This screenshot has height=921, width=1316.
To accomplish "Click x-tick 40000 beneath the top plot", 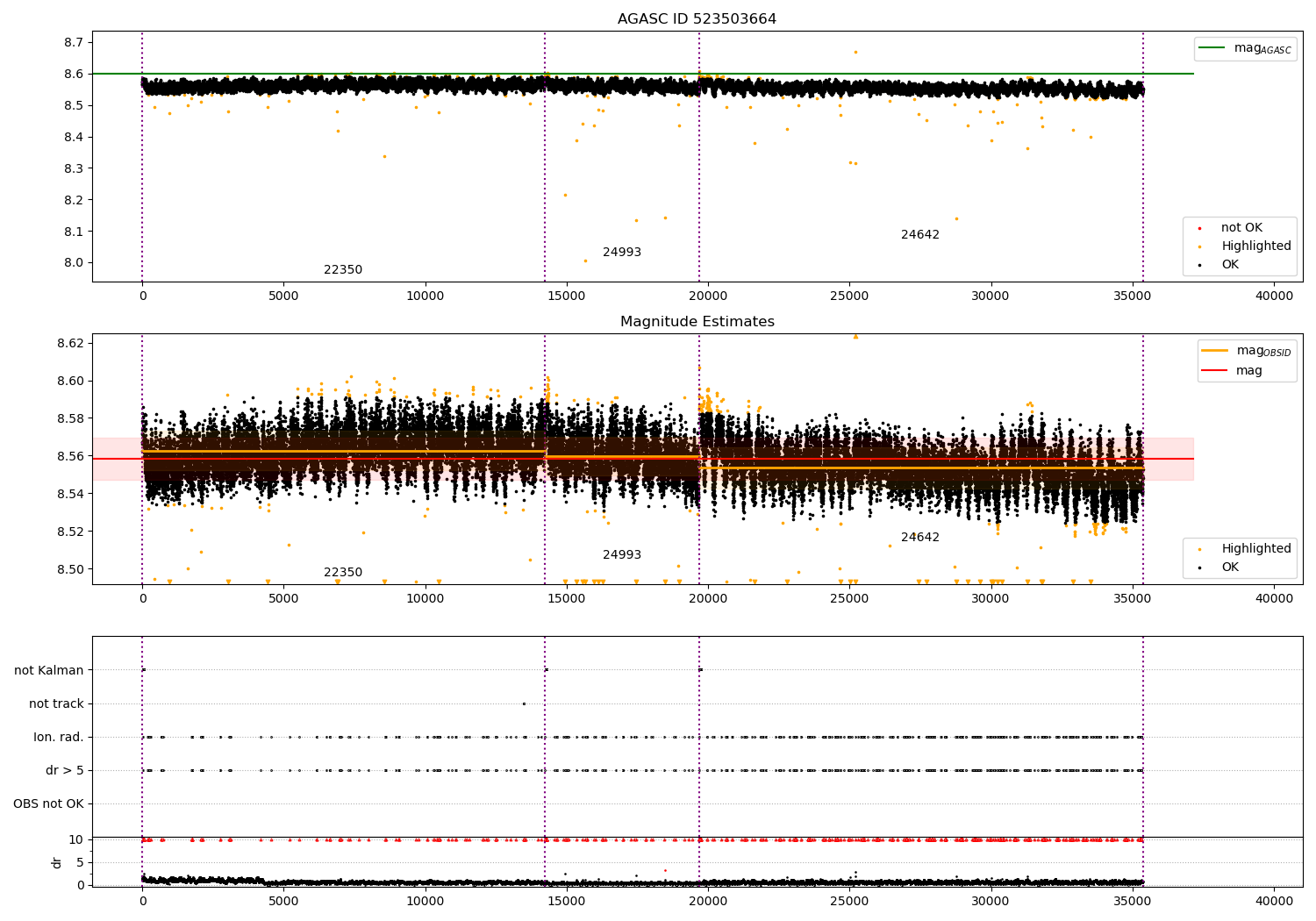I will coord(1274,296).
